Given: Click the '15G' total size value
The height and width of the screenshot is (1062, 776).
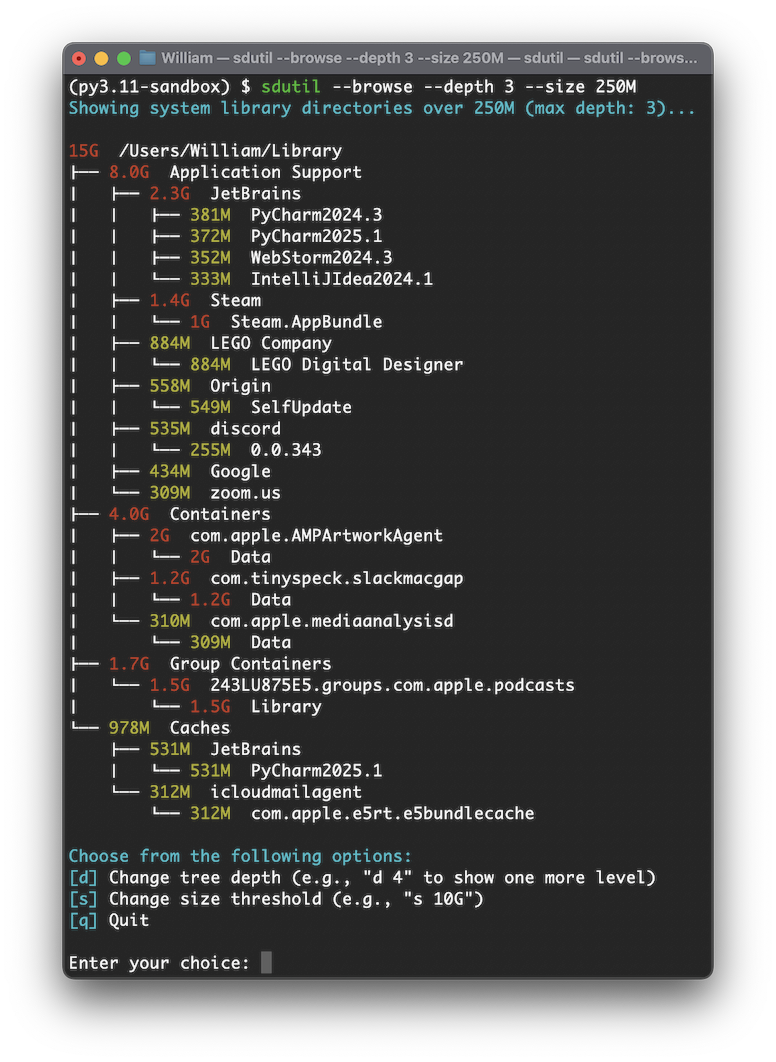Looking at the screenshot, I should coord(84,151).
